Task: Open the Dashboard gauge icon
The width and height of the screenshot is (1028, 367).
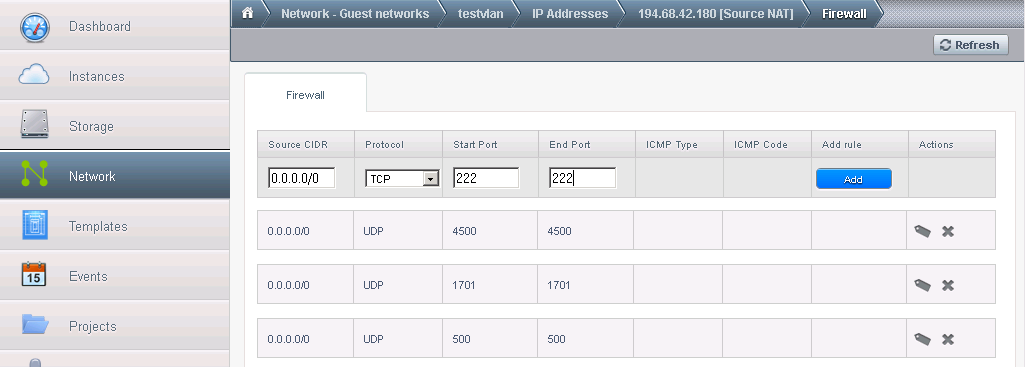Action: pos(34,27)
